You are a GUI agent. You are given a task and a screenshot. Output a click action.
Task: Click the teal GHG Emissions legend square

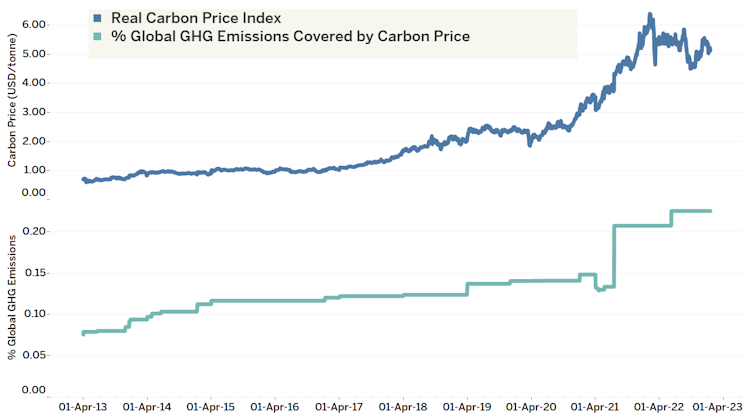[x=97, y=36]
